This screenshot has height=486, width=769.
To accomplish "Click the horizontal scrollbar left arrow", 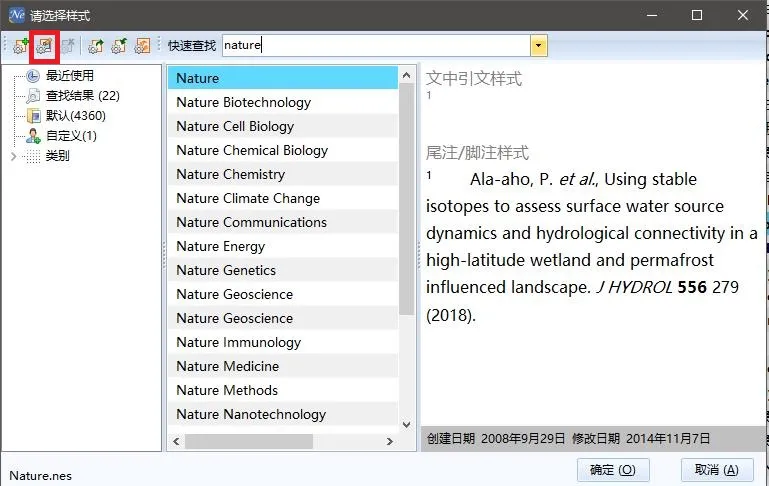I will (x=177, y=441).
